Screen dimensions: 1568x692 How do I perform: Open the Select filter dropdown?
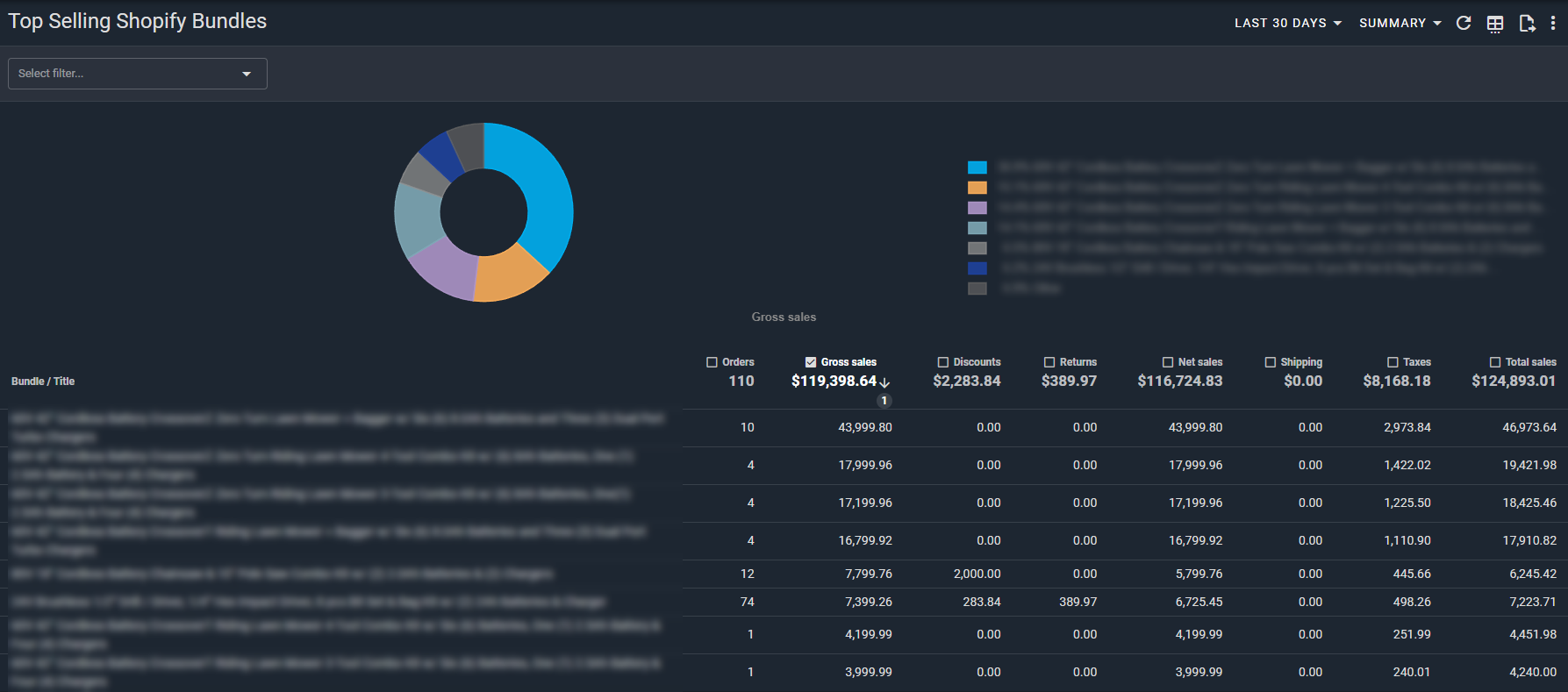[137, 74]
